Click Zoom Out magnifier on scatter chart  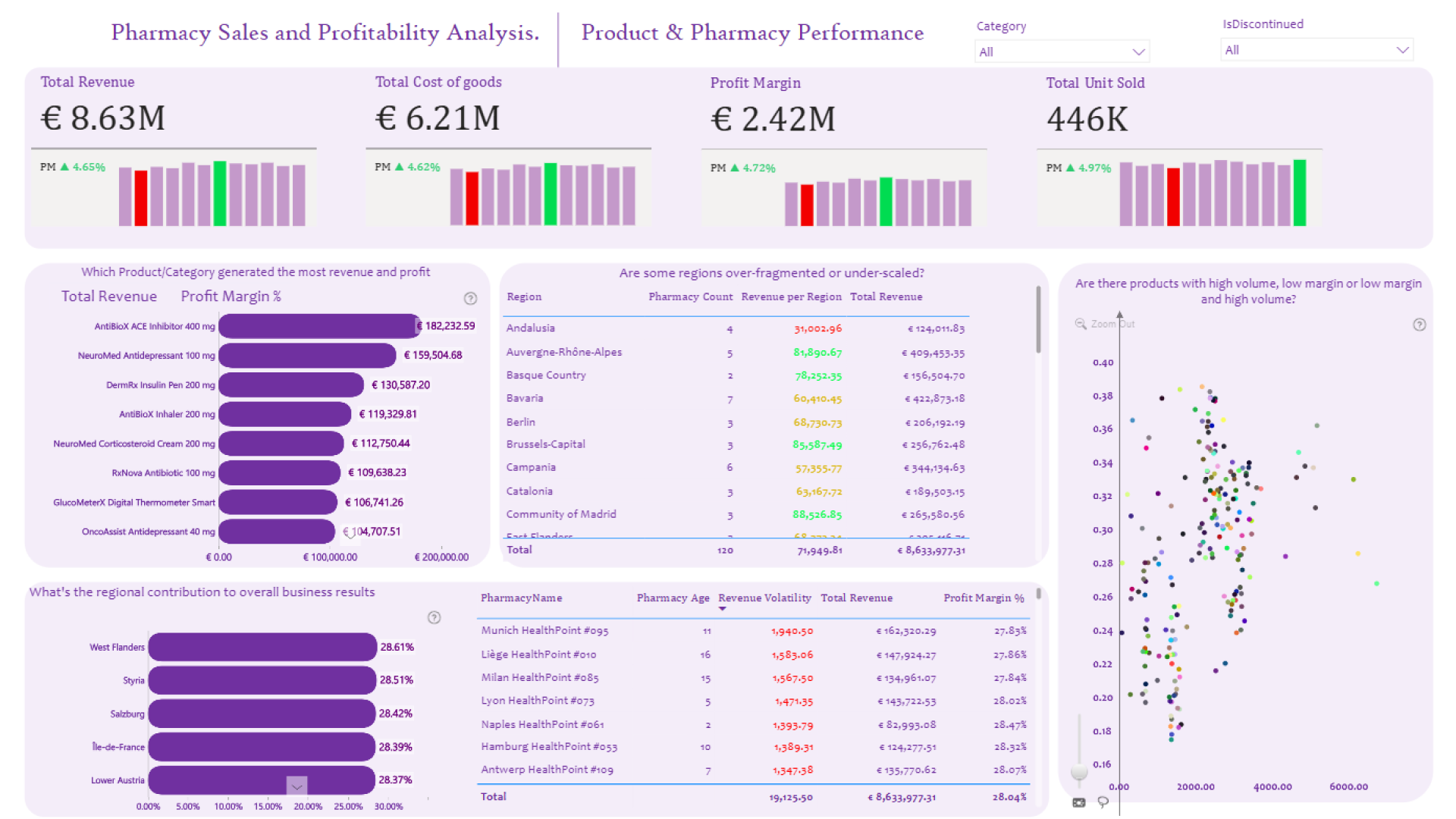tap(1081, 324)
